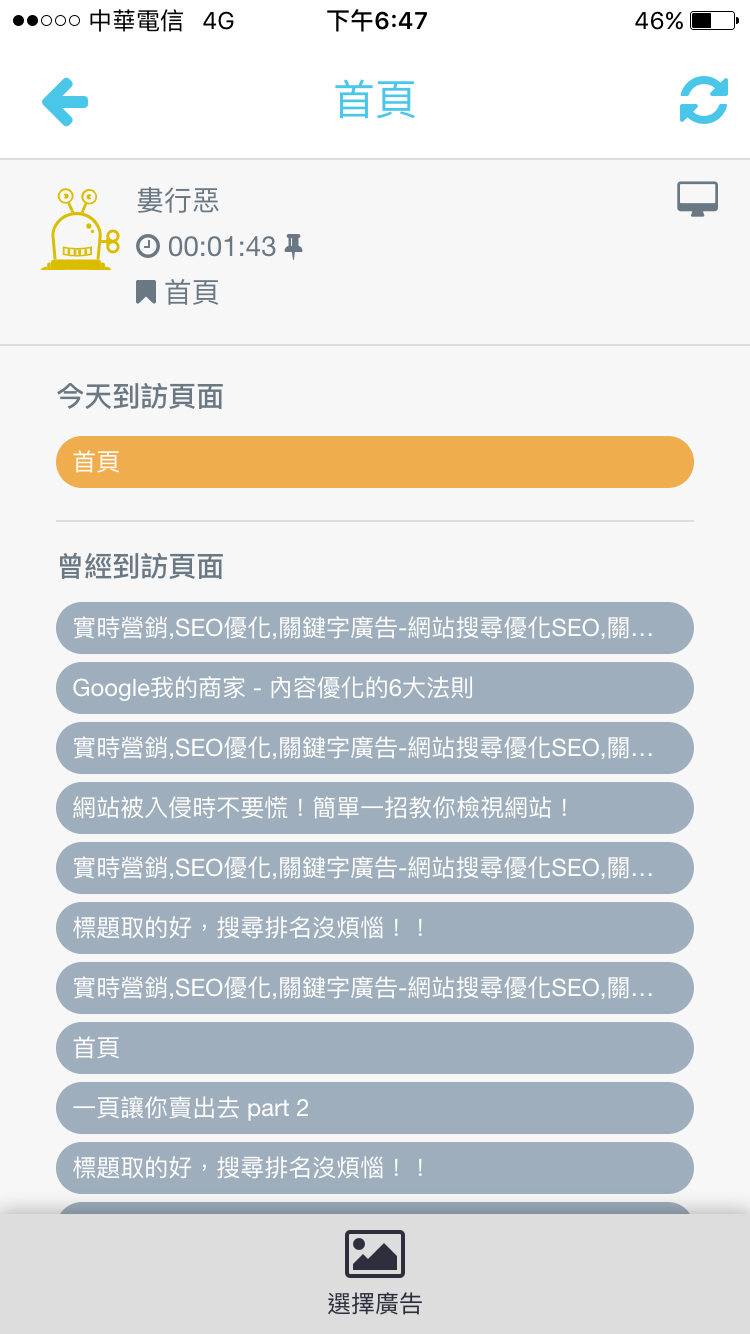Viewport: 750px width, 1334px height.
Task: Tap the pin icon after 00:01:43
Action: (293, 246)
